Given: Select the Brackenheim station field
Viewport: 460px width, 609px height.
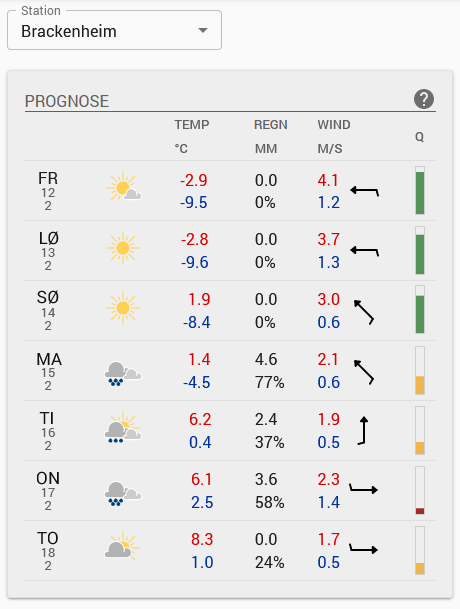Looking at the screenshot, I should pyautogui.click(x=114, y=30).
